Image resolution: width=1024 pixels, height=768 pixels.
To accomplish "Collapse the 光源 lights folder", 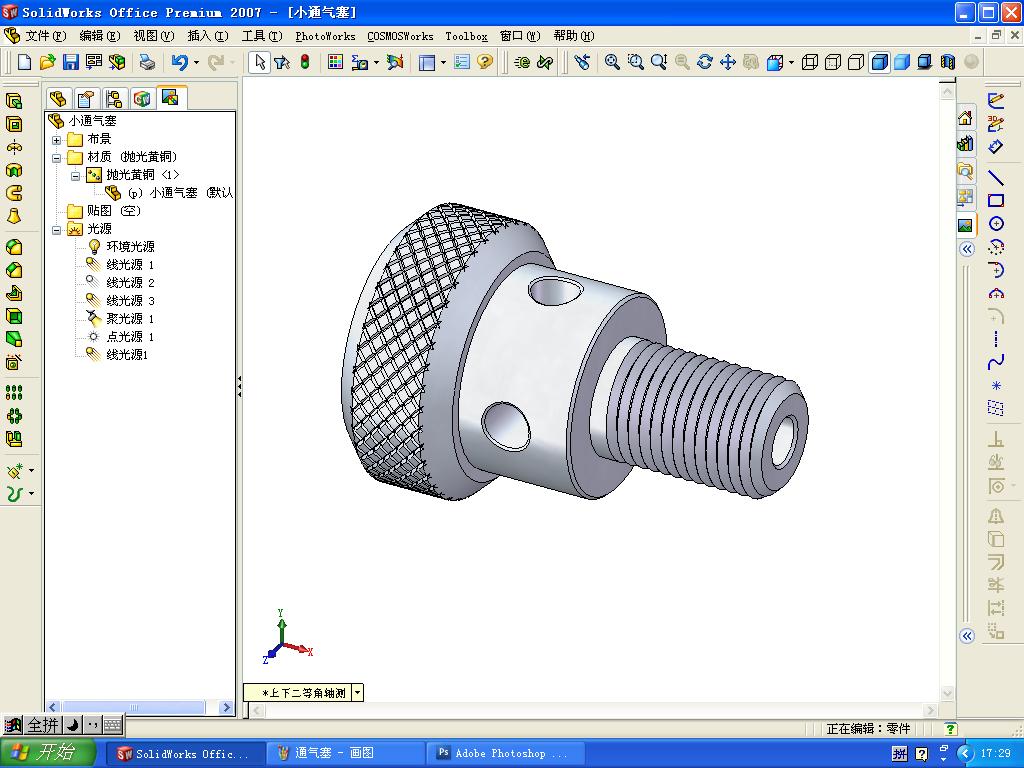I will [57, 230].
